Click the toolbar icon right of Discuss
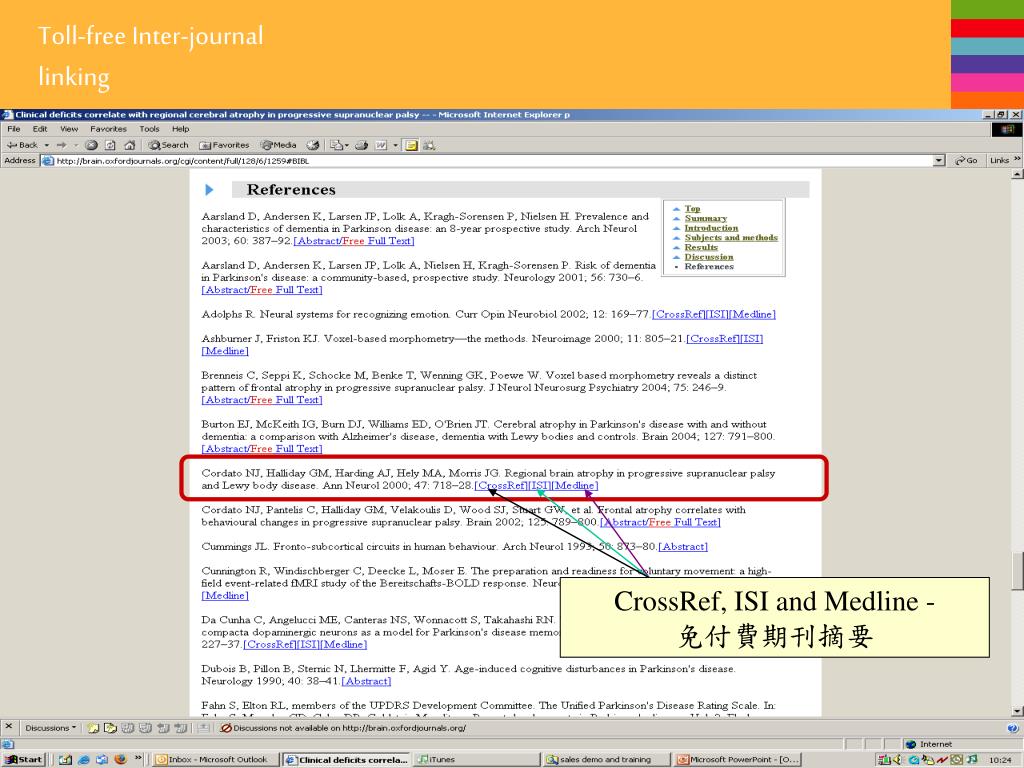Viewport: 1024px width, 768px height. click(429, 145)
